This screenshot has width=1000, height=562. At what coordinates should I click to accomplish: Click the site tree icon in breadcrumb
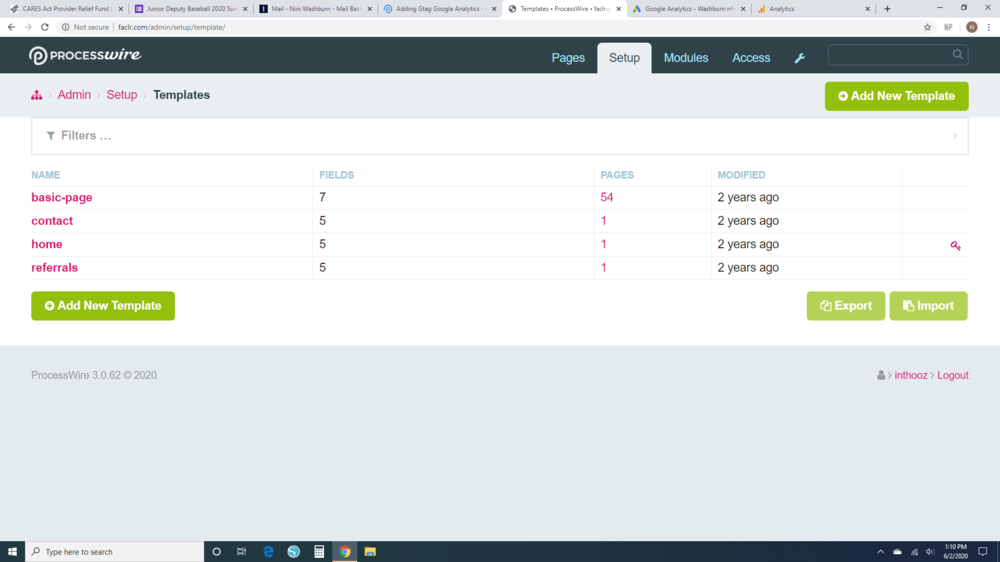(37, 95)
